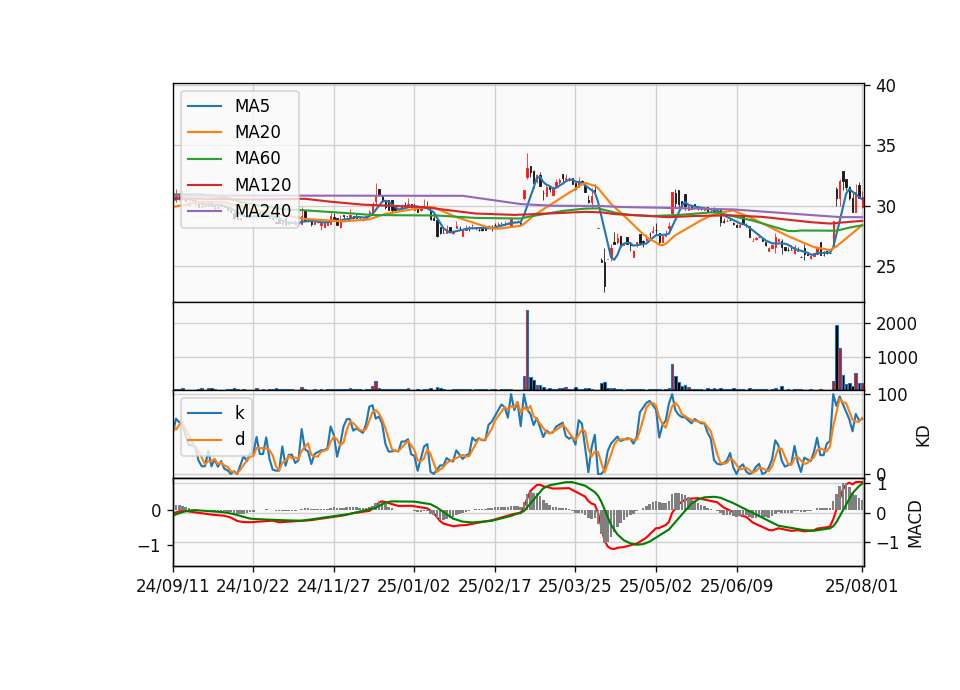The width and height of the screenshot is (960, 690).
Task: Click the tall volume bar just before 25/08/01
Action: [837, 358]
